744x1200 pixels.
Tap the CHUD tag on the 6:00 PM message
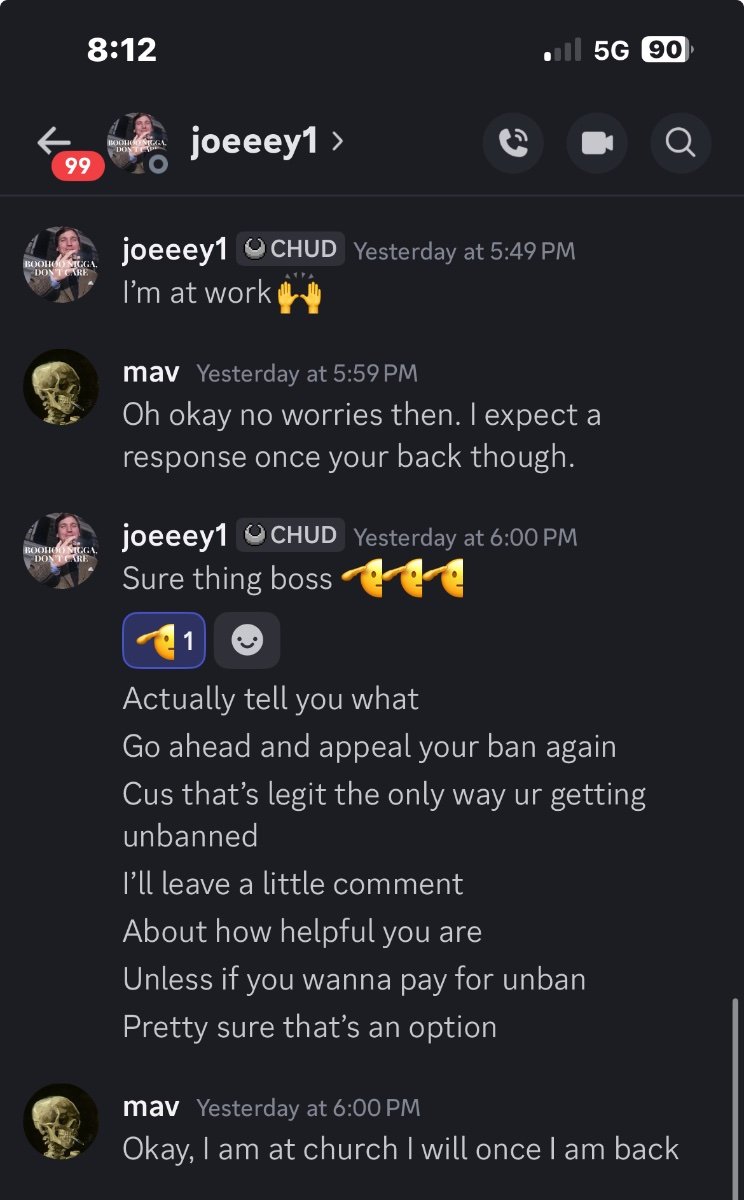[291, 536]
